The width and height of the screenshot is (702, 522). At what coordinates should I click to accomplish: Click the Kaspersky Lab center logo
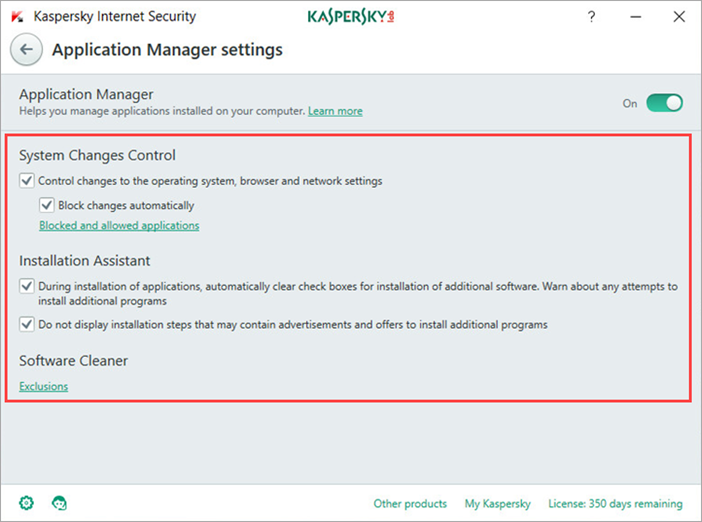pos(351,17)
